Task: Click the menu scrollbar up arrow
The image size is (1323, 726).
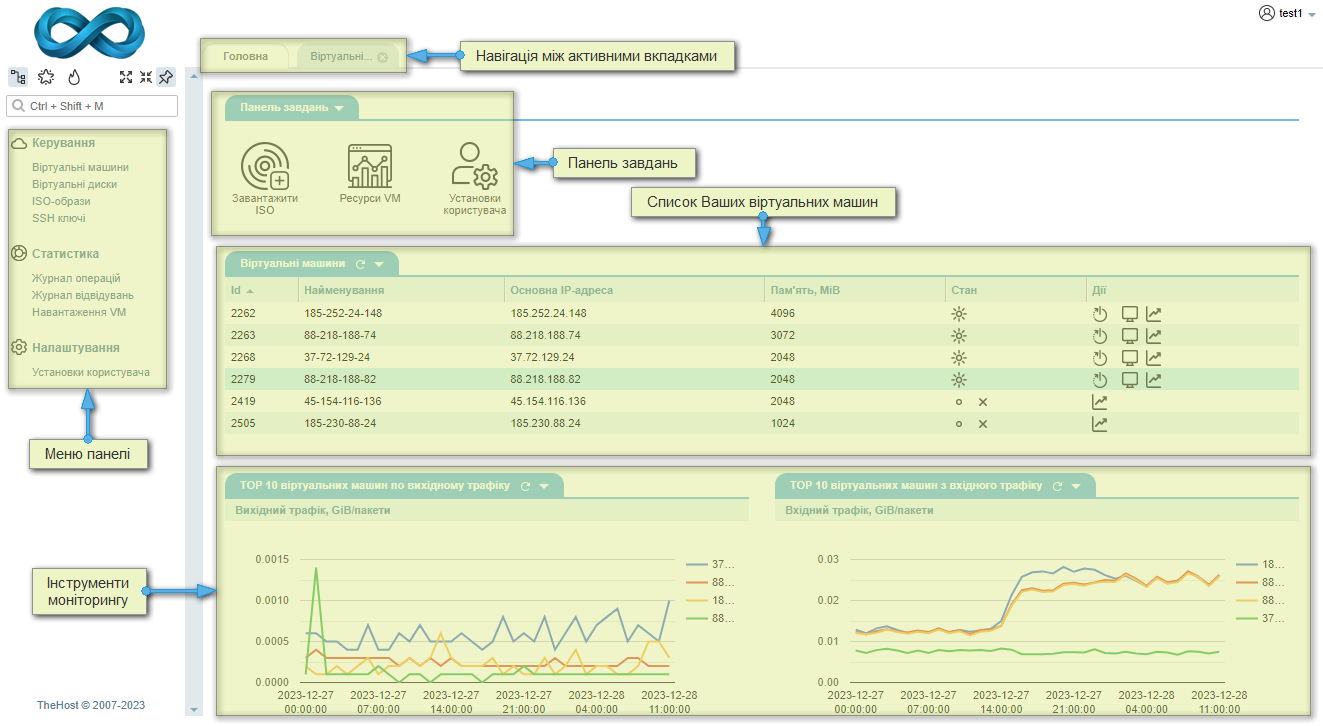Action: click(194, 75)
